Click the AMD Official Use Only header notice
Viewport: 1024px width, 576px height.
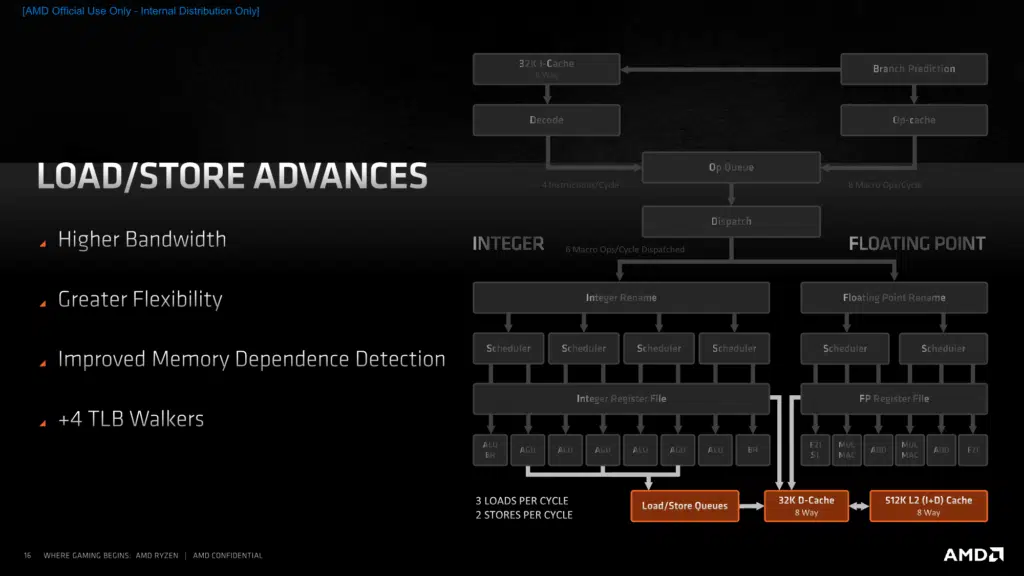[141, 11]
